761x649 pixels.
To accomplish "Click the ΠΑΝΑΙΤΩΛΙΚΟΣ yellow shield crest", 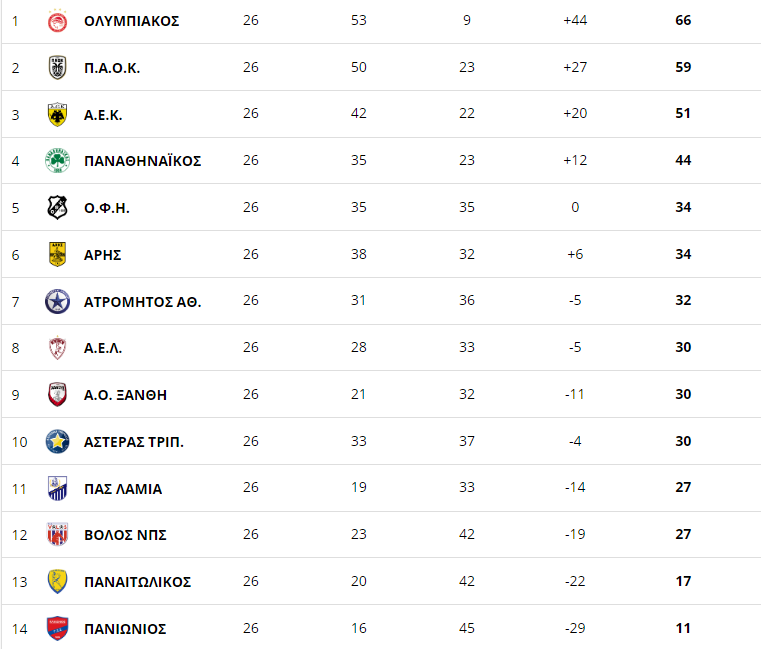I will (x=57, y=582).
